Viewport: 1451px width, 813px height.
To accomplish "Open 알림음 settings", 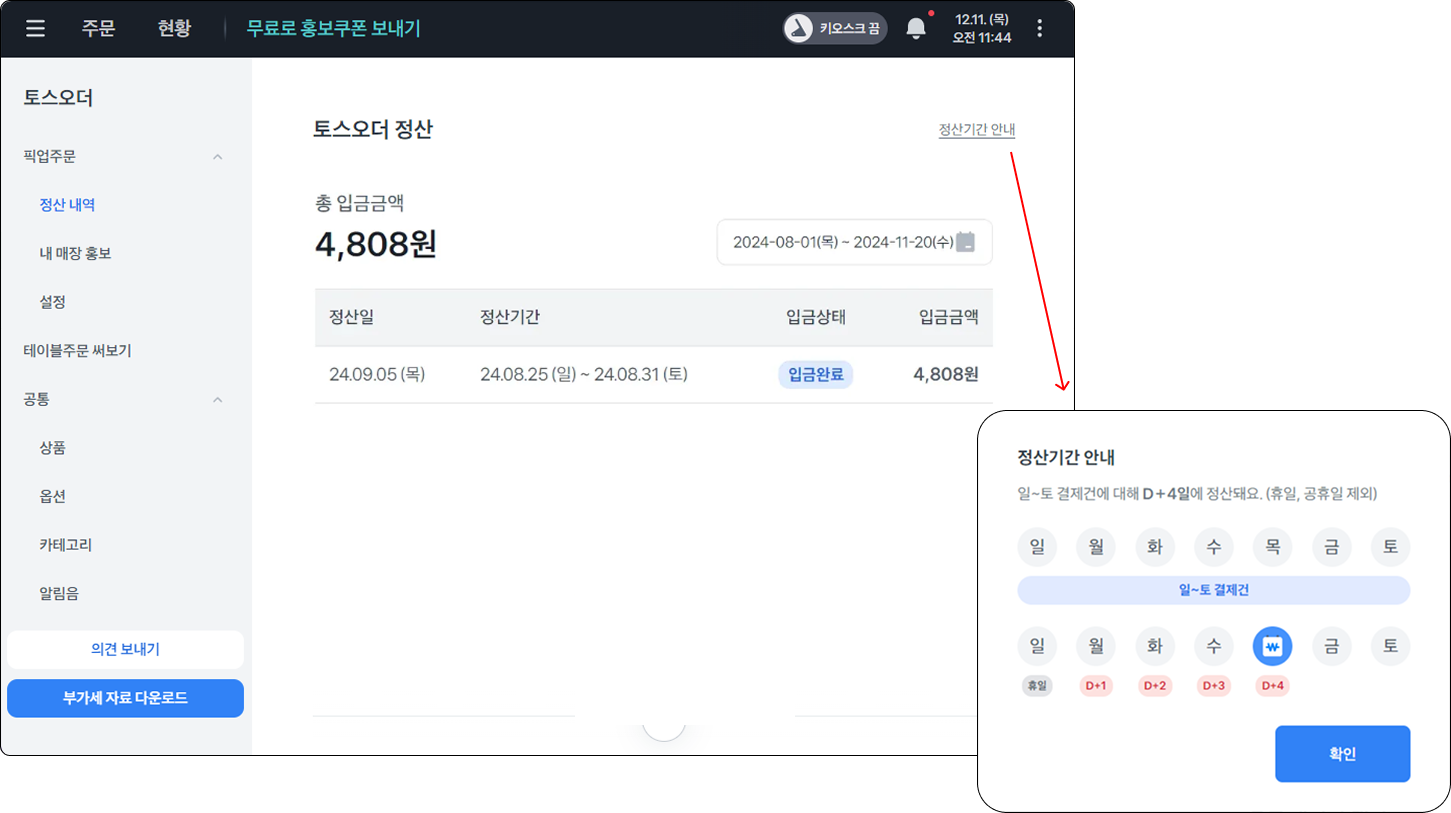I will click(58, 594).
